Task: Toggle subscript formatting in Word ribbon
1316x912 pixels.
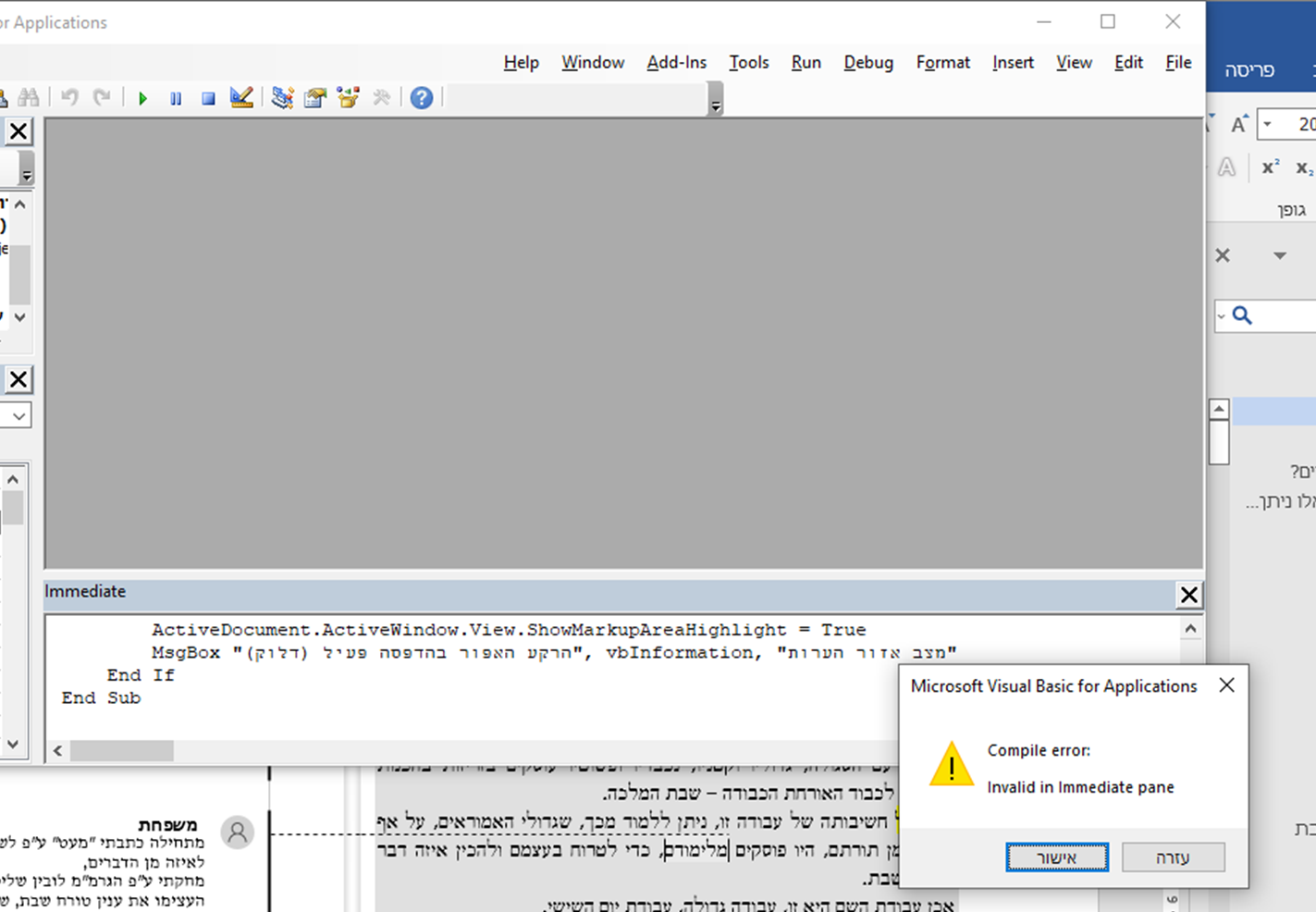Action: point(1304,167)
